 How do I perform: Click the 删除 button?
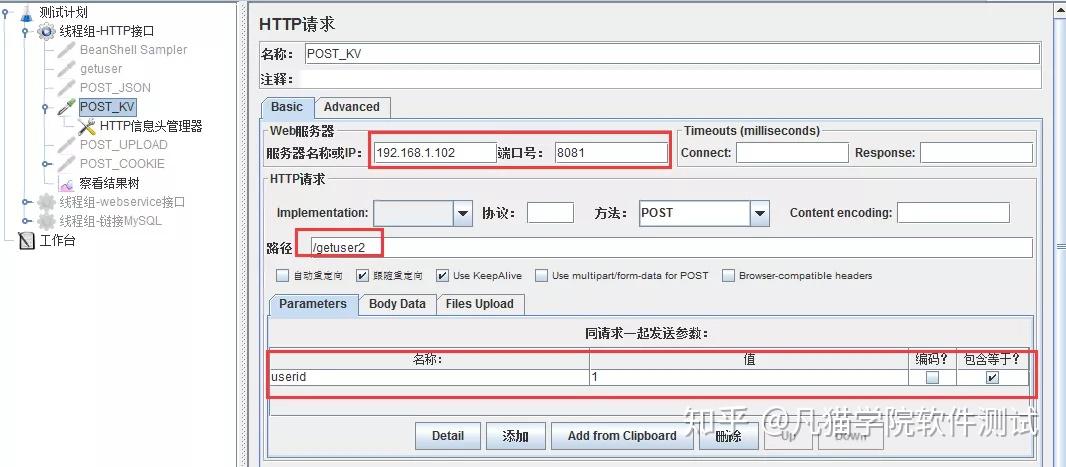728,436
